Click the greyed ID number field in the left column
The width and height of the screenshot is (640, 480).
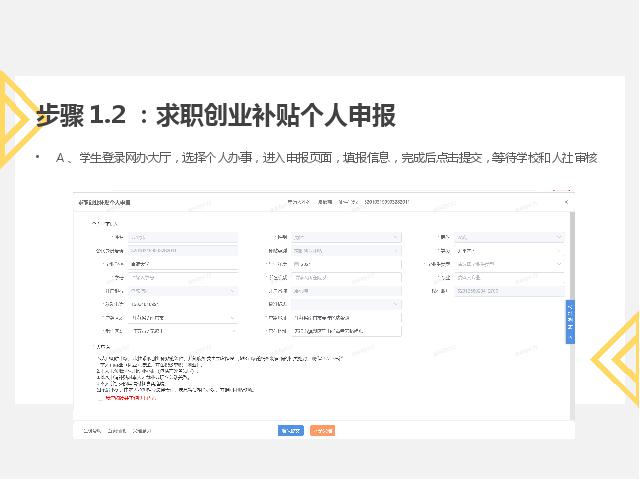(180, 250)
